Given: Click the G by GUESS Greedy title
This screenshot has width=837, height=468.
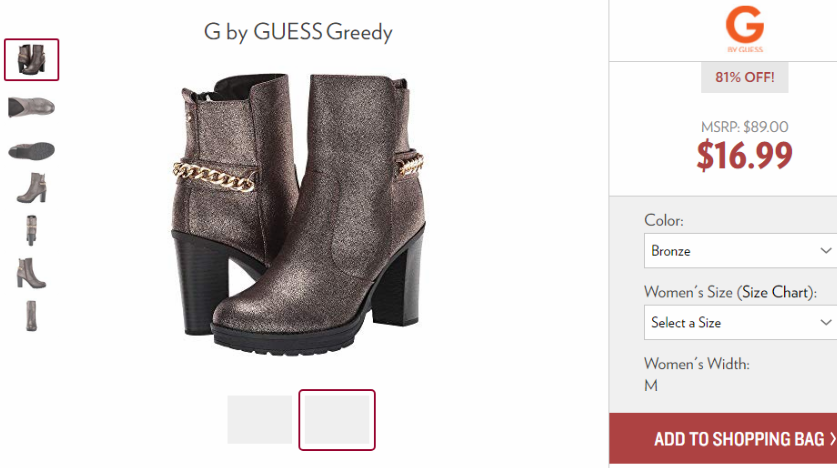Looking at the screenshot, I should 298,32.
